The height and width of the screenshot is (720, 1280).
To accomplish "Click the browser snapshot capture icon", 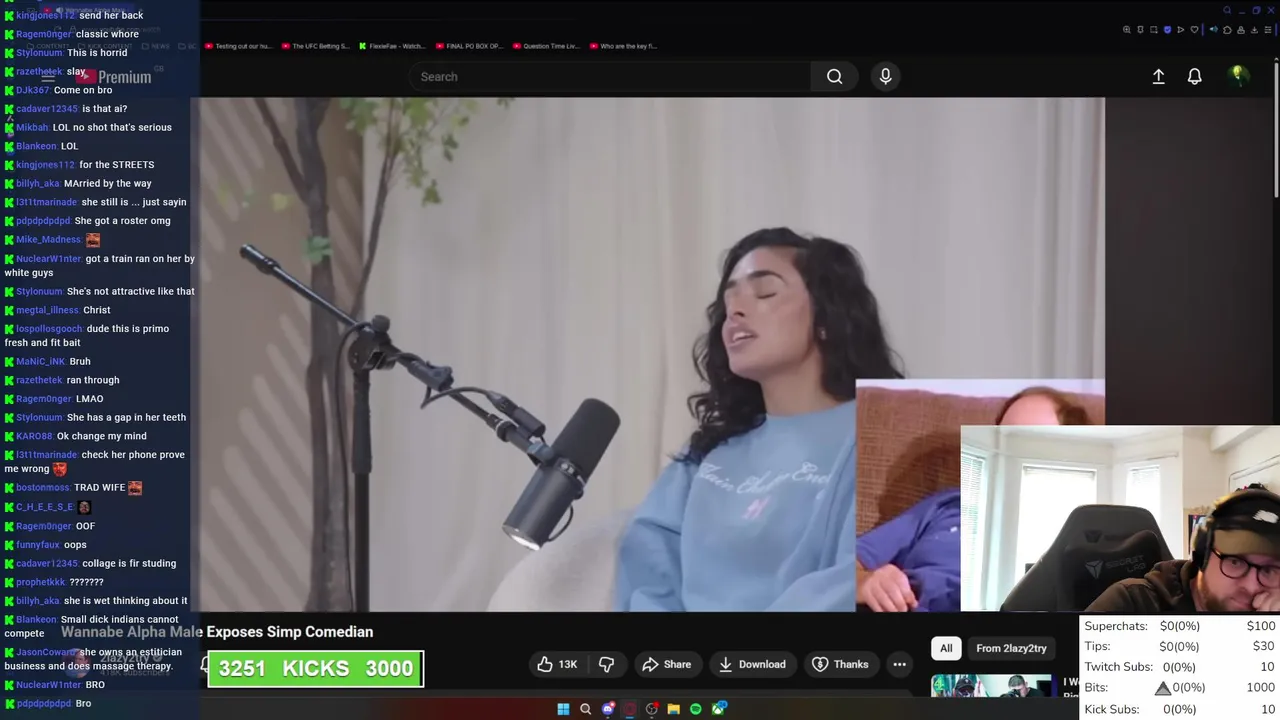I will (1153, 30).
